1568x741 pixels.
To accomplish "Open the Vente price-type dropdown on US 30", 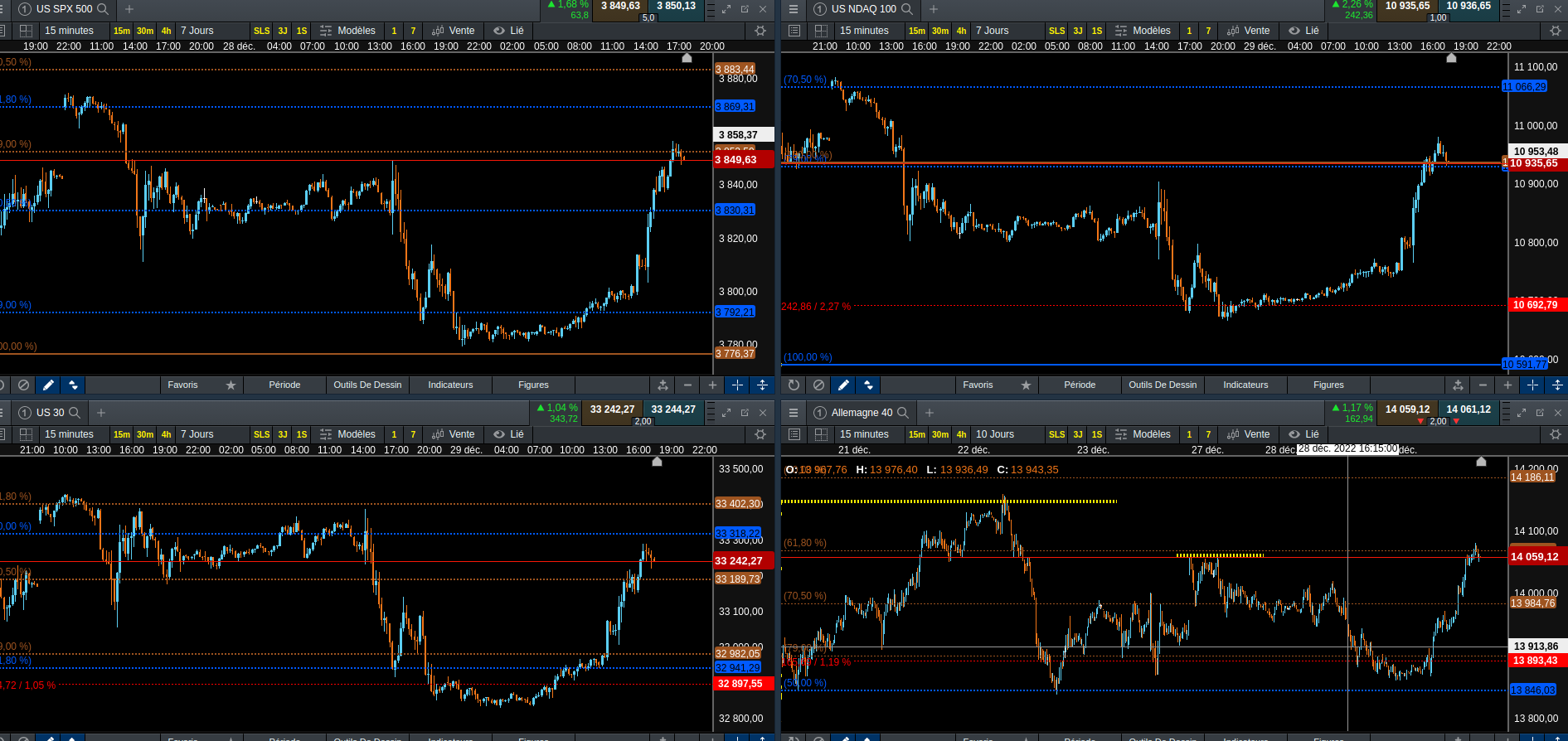I will click(454, 434).
